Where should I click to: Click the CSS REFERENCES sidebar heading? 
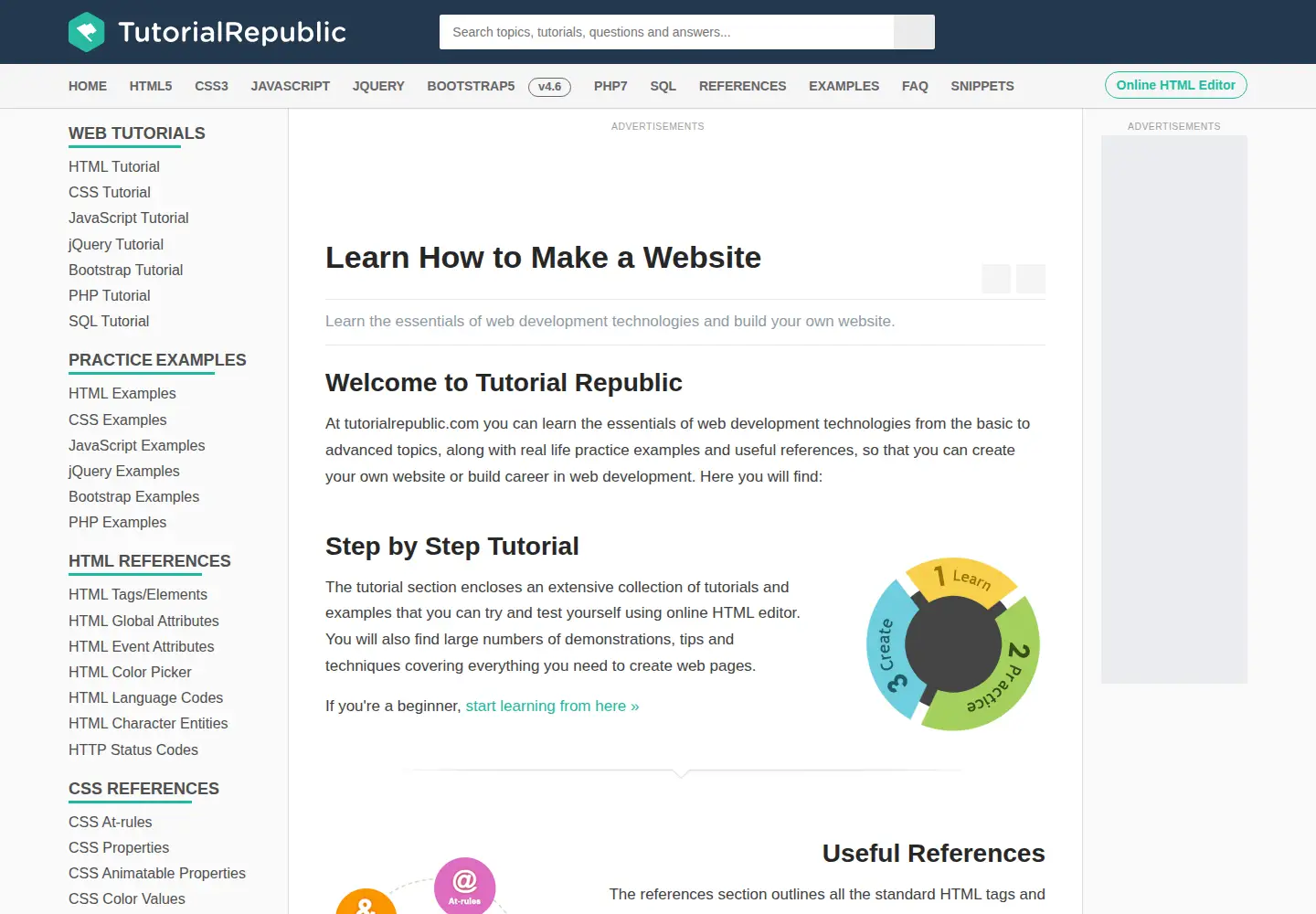(143, 789)
